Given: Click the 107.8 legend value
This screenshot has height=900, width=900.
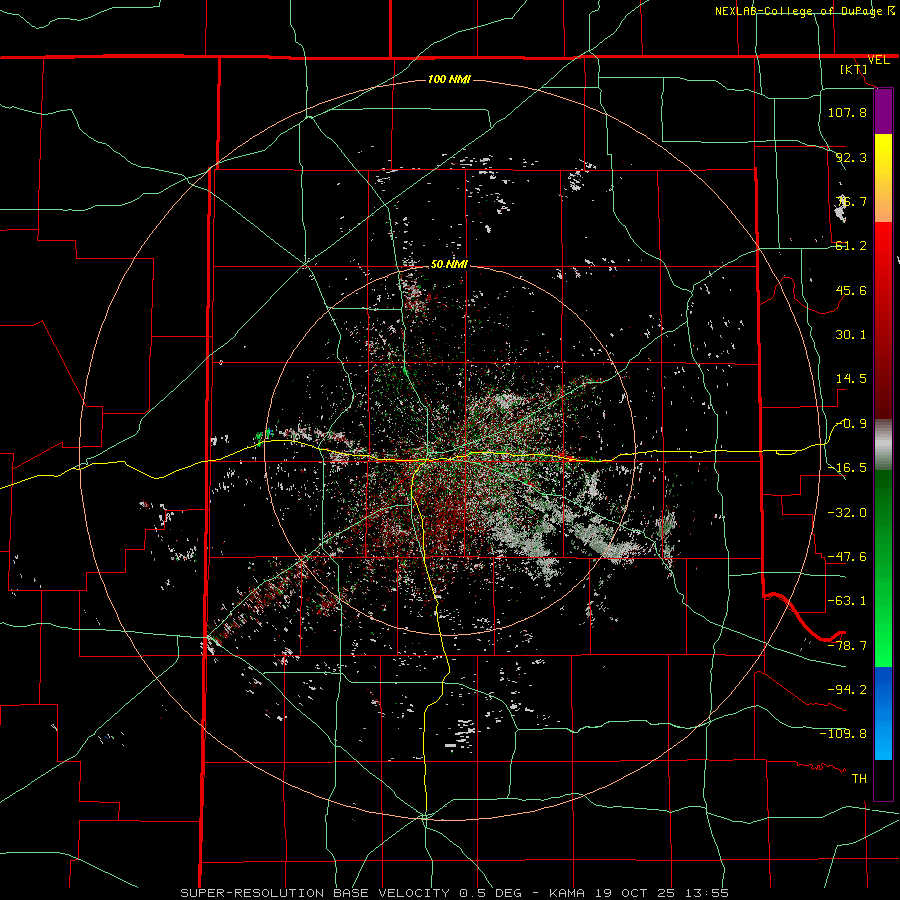Looking at the screenshot, I should tap(847, 112).
